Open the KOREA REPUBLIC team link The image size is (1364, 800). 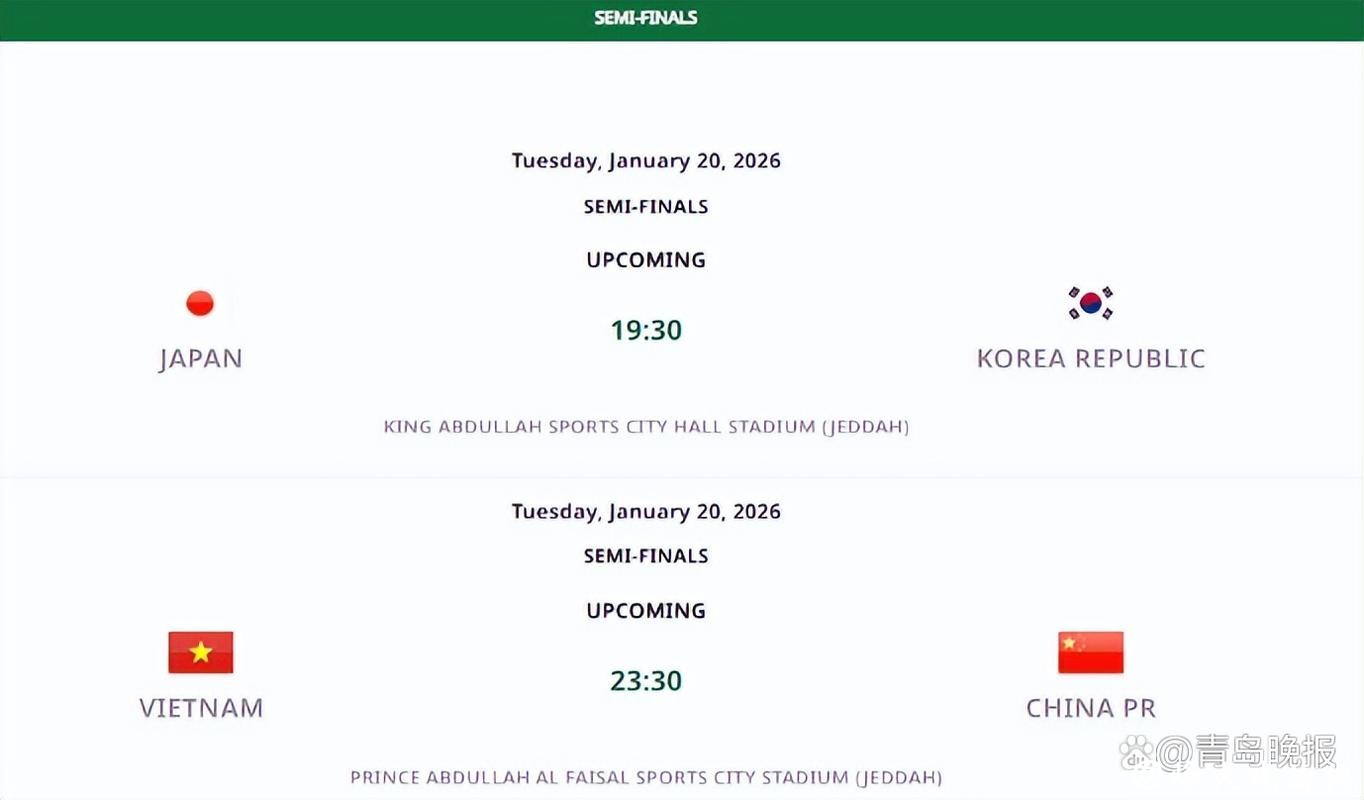point(1091,358)
